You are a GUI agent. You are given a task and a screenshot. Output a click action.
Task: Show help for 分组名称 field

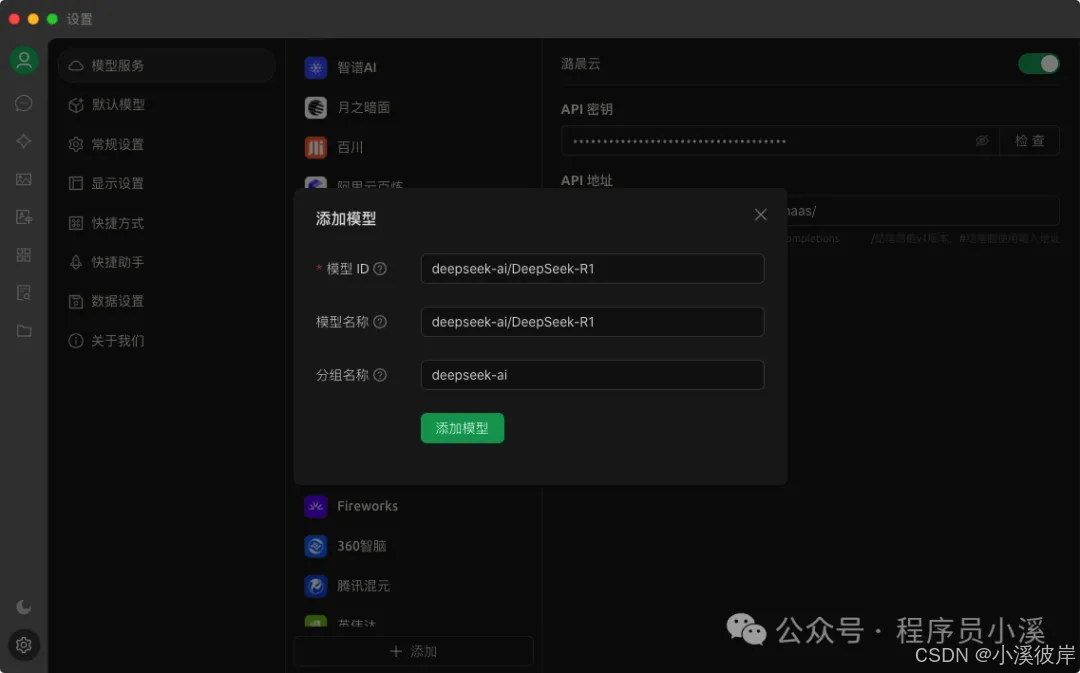pos(380,375)
